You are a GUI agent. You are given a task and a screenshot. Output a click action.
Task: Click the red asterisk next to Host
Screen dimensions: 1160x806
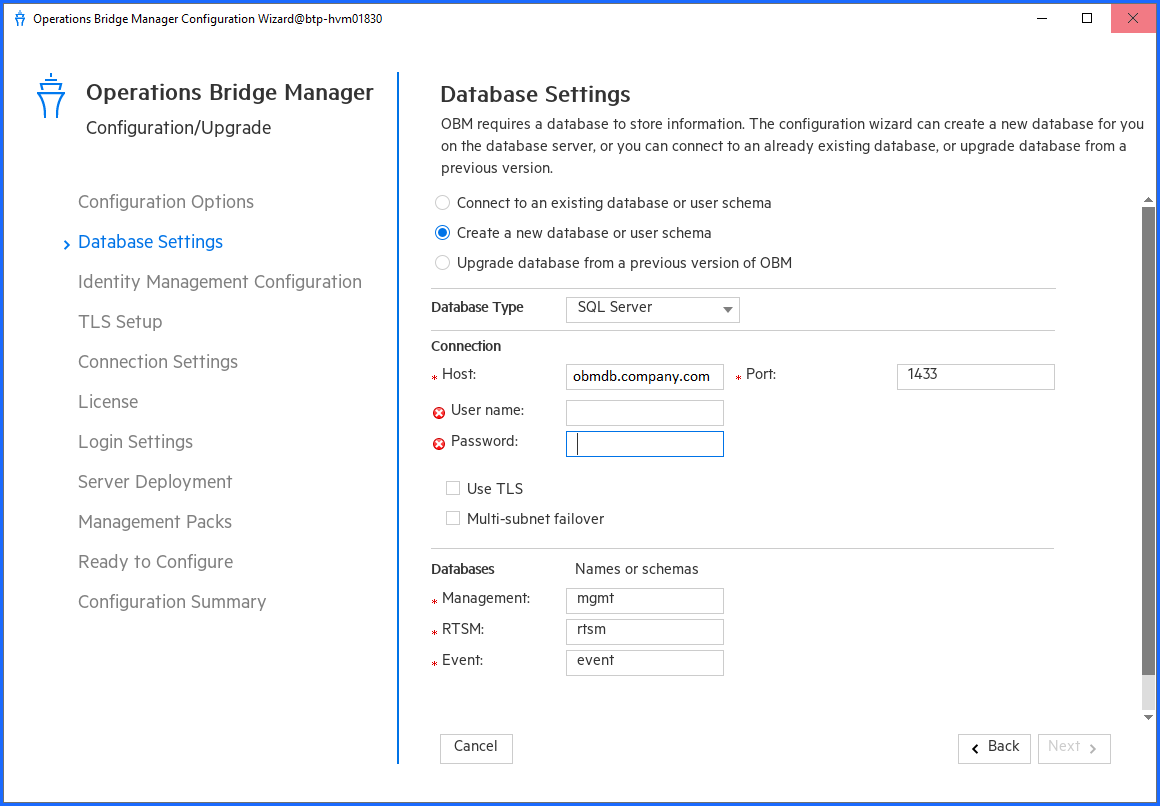point(433,376)
